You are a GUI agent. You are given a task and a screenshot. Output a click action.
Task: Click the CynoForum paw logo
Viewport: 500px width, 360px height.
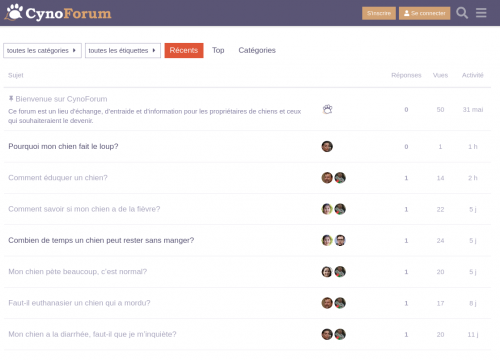click(58, 13)
